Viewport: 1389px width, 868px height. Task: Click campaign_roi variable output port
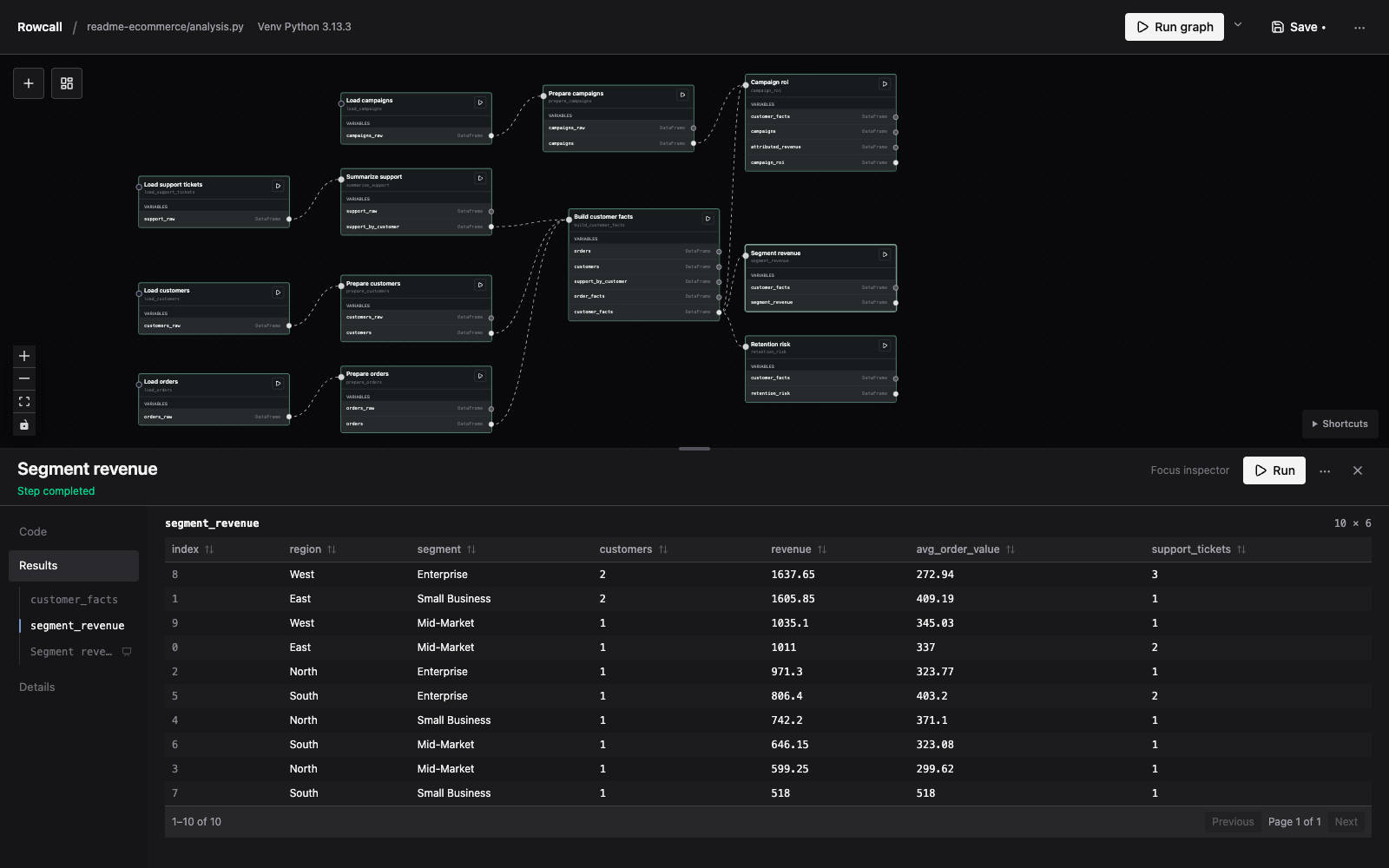pos(896,163)
